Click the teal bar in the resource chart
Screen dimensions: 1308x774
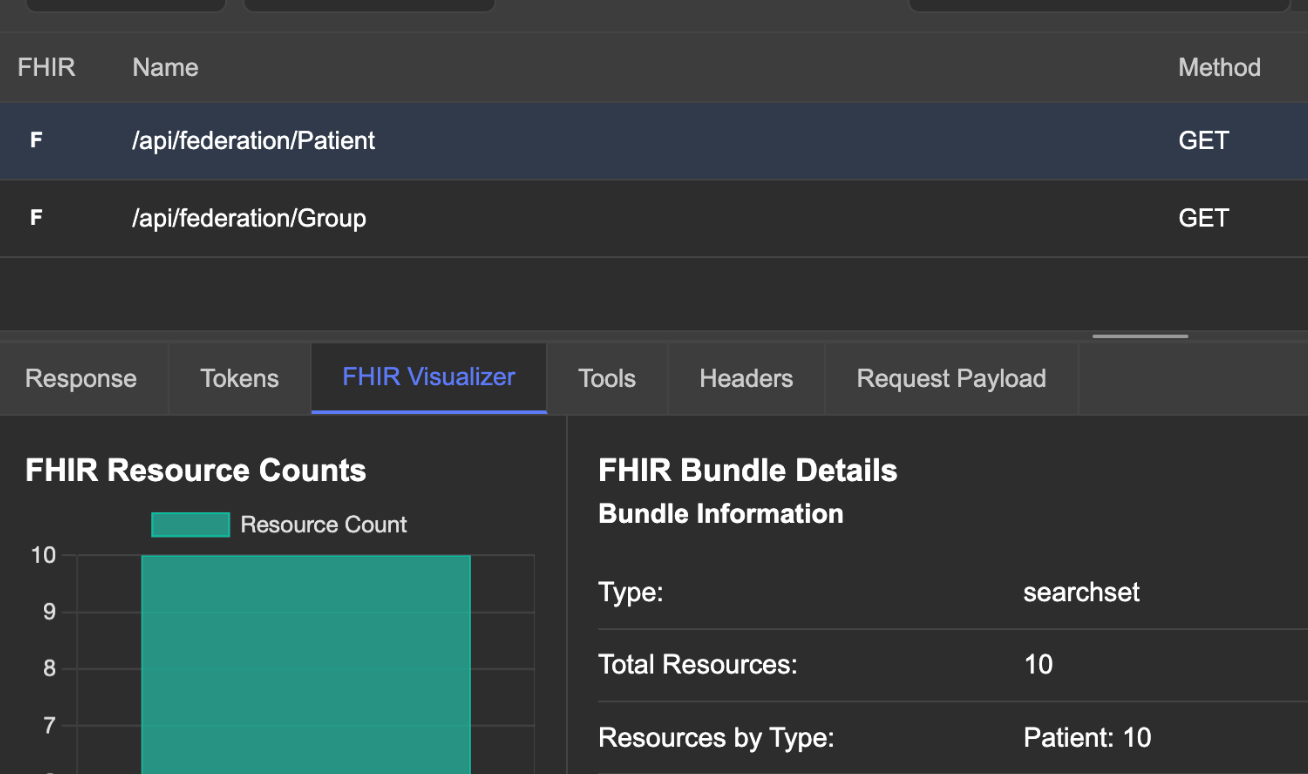coord(305,660)
